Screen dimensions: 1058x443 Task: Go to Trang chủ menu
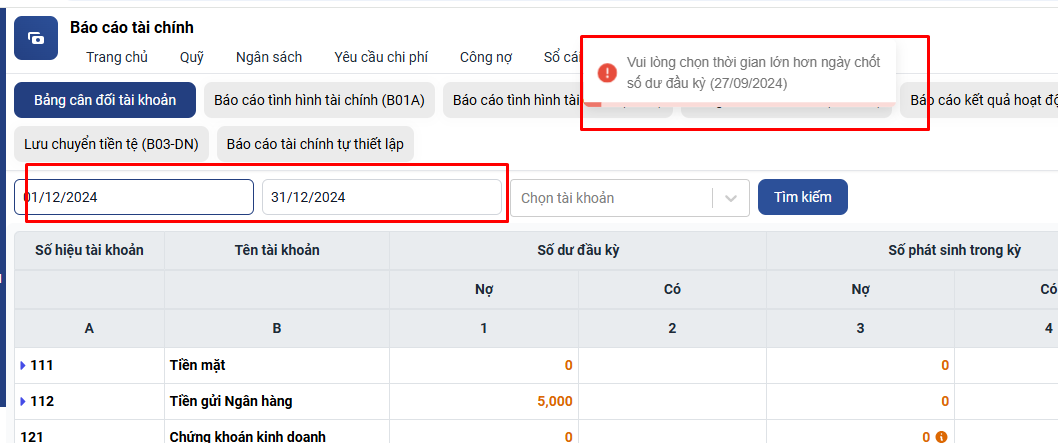[x=117, y=57]
